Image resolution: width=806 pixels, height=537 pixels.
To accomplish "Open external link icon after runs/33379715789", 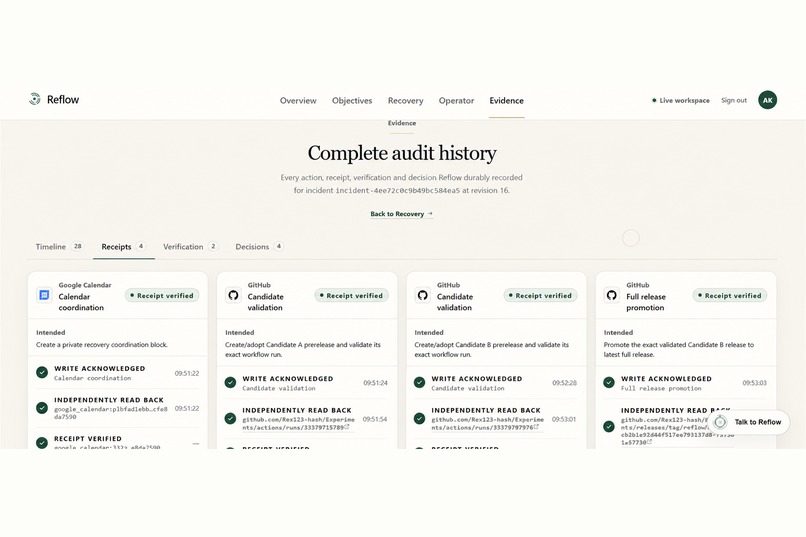I will coord(347,427).
